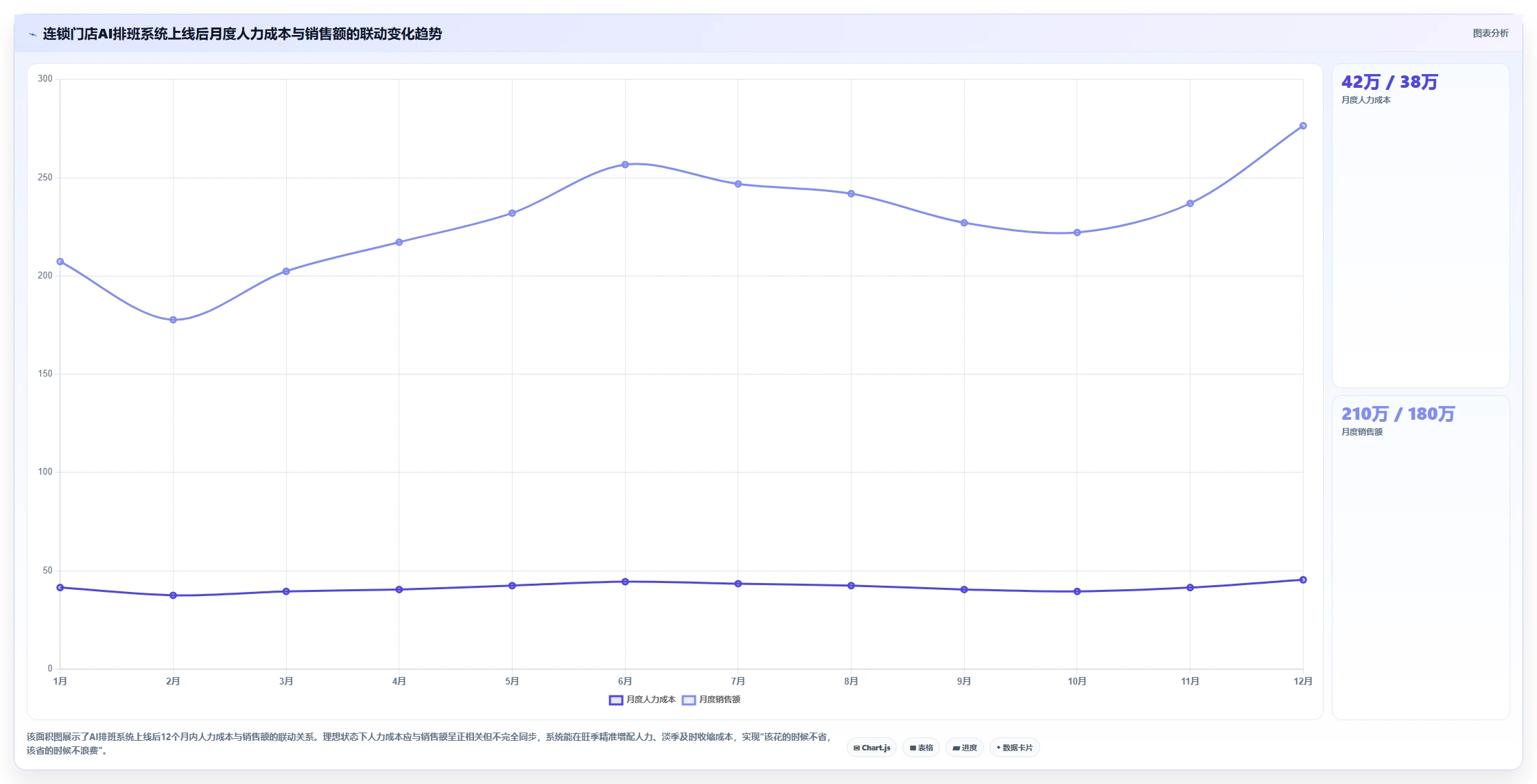Select the 12月 sales data point
Viewport: 1537px width, 784px height.
[1303, 126]
